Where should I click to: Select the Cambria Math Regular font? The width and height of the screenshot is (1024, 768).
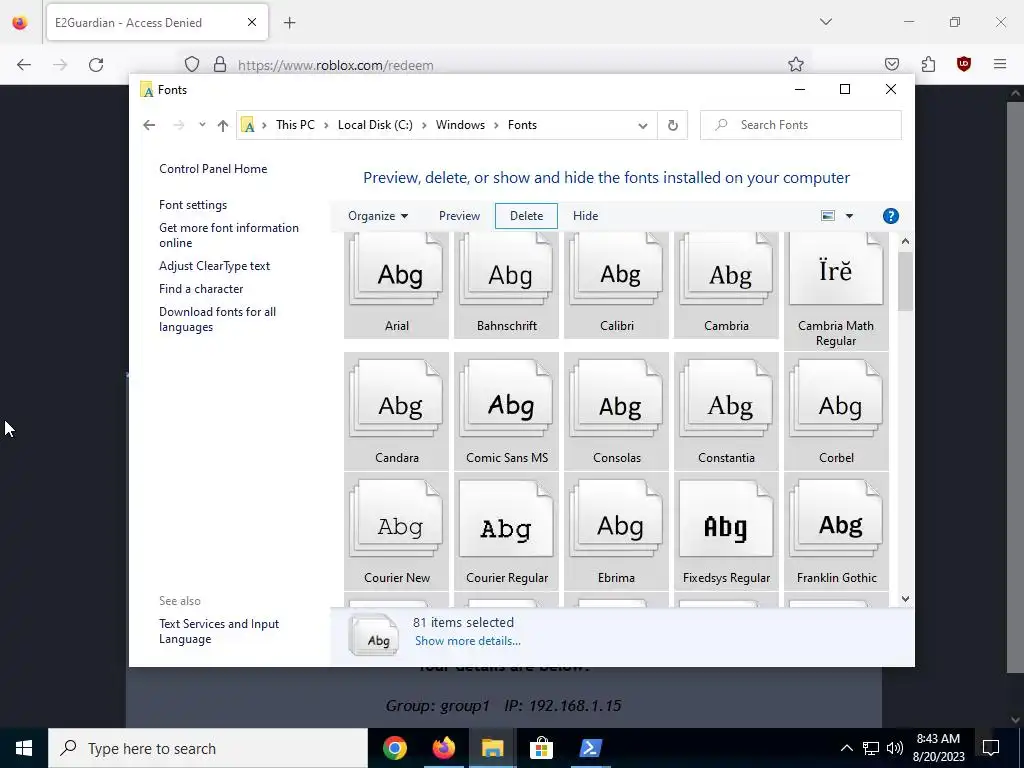click(836, 291)
